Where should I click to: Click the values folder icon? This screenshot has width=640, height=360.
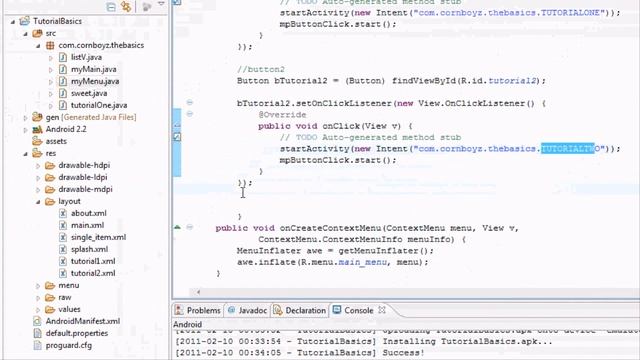50,309
